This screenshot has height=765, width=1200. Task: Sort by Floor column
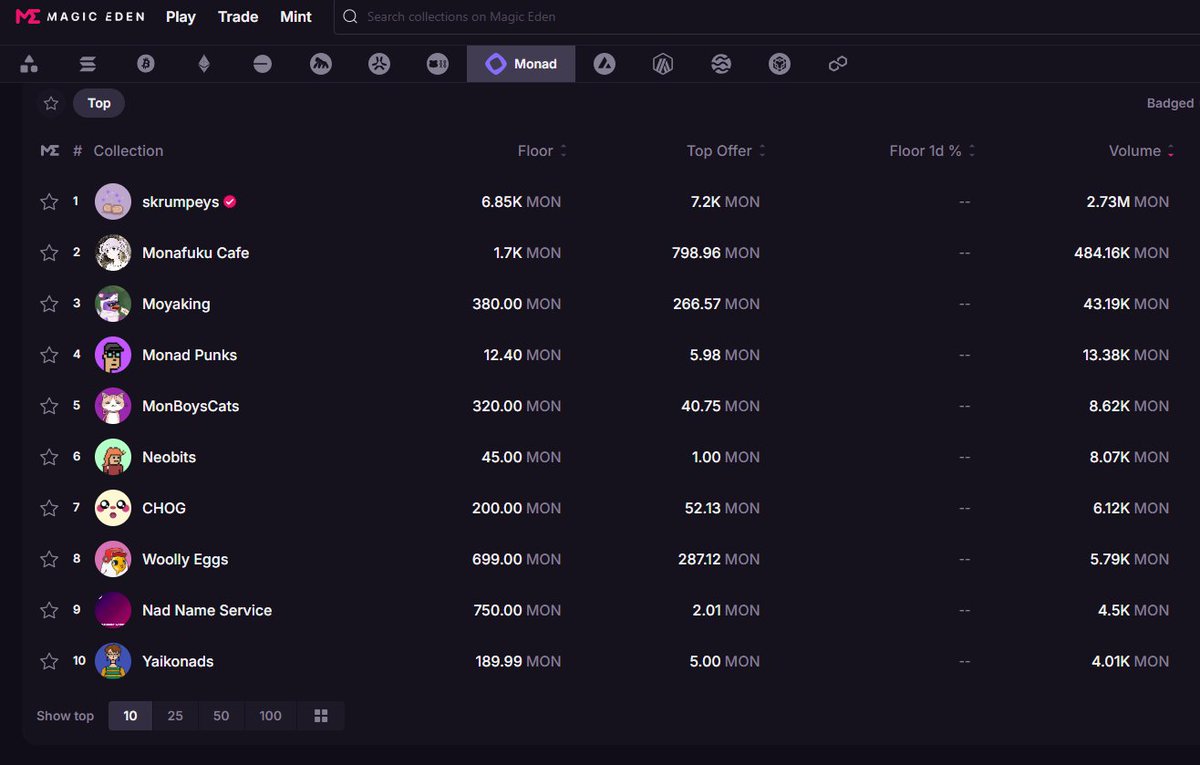click(542, 151)
